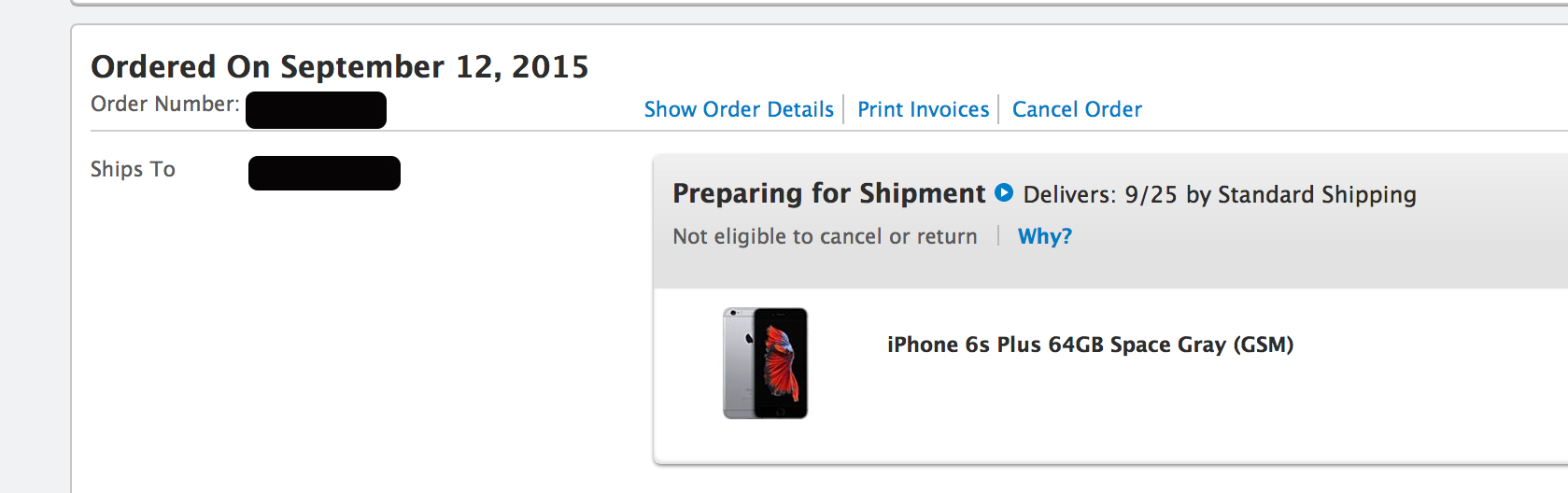The width and height of the screenshot is (1568, 493).
Task: Click the 2015 year in the order date
Action: coord(550,66)
